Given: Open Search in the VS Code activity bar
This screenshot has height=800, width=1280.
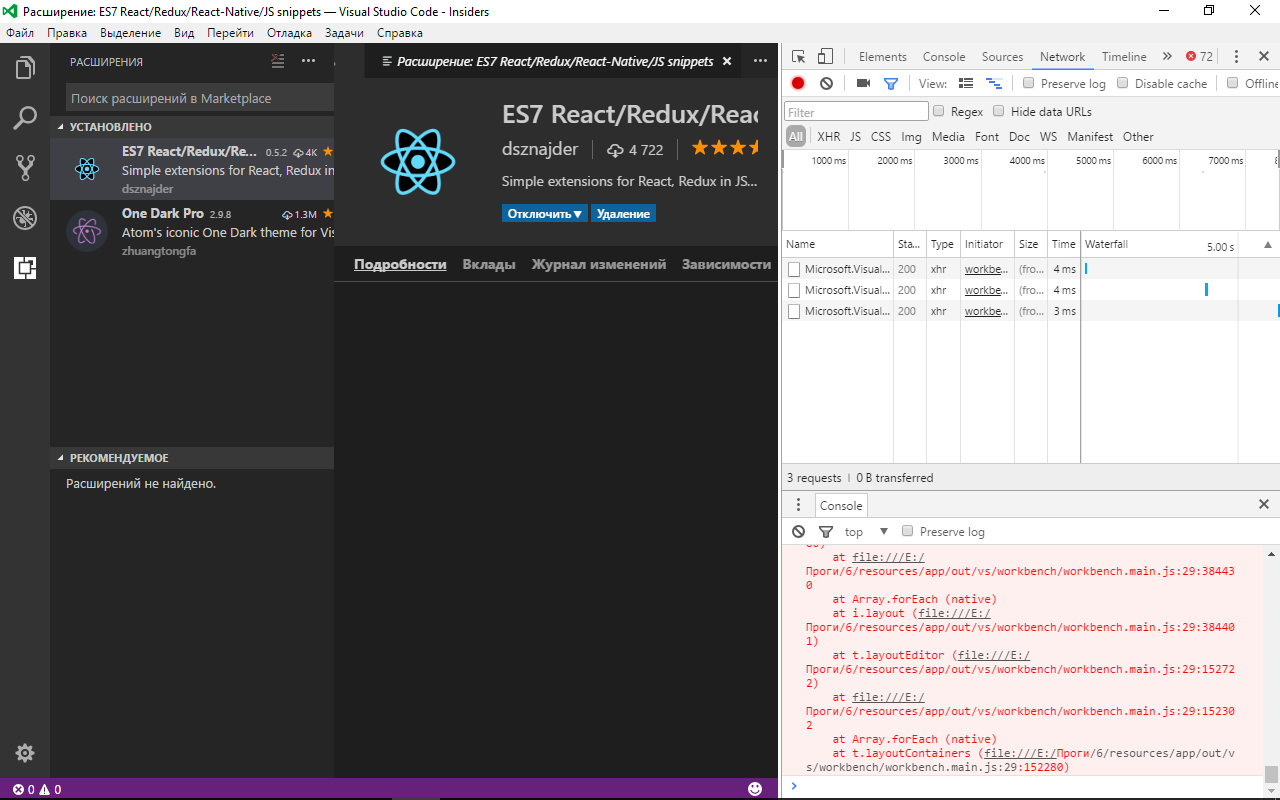Looking at the screenshot, I should point(25,117).
